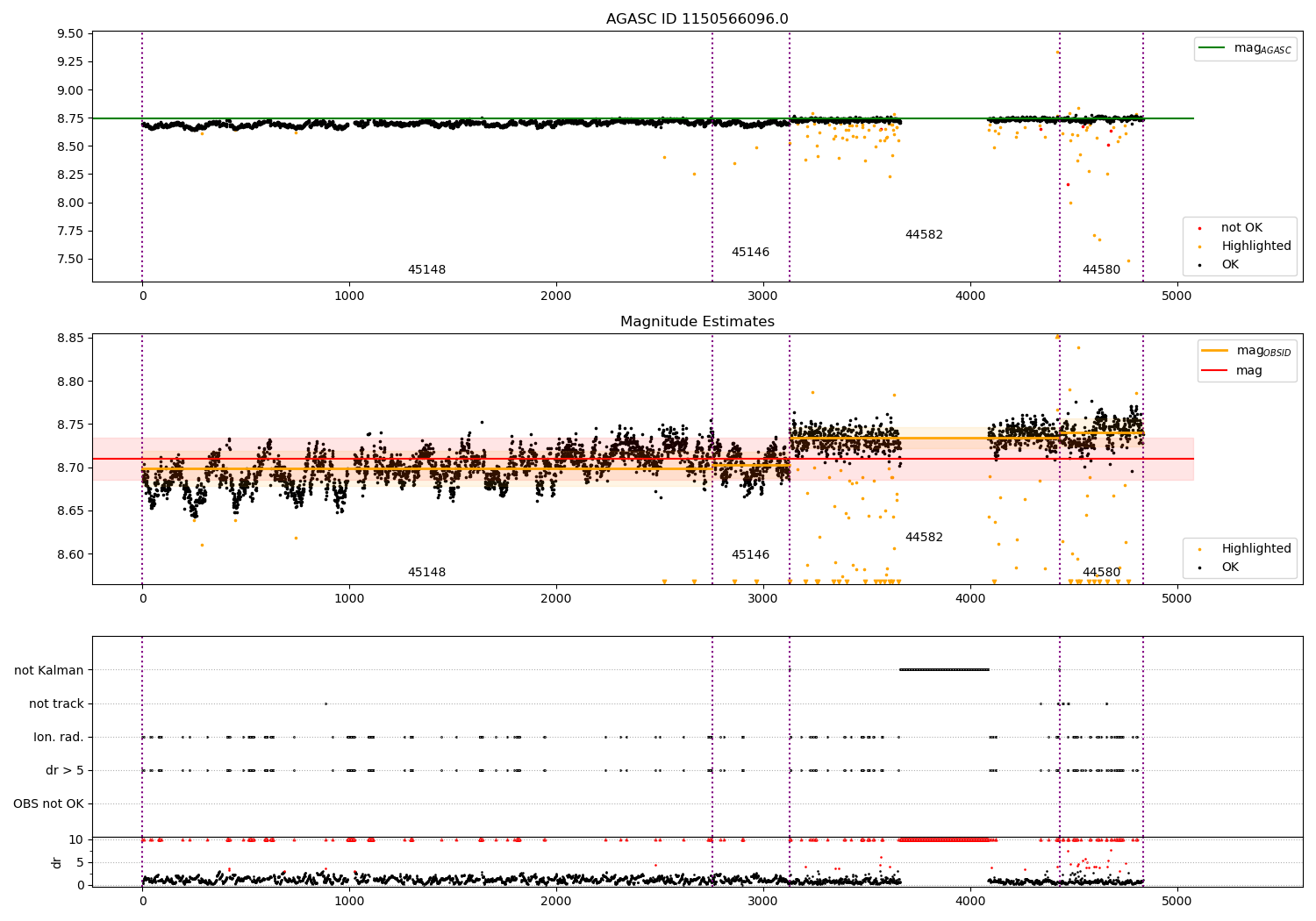Click the 'dr > 5' y-axis label

65,771
